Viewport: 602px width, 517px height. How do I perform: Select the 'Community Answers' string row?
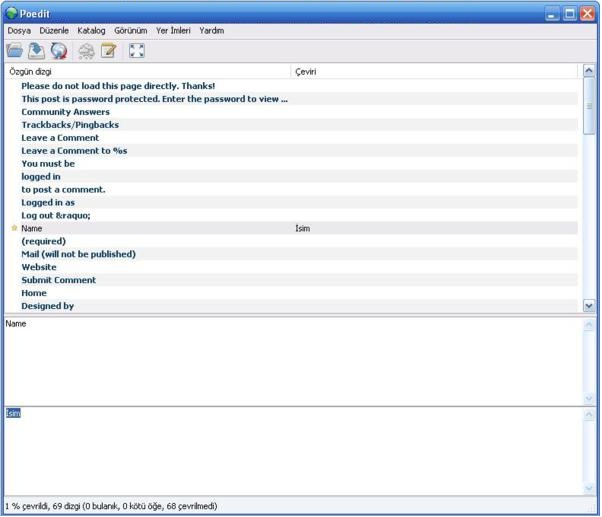(66, 112)
